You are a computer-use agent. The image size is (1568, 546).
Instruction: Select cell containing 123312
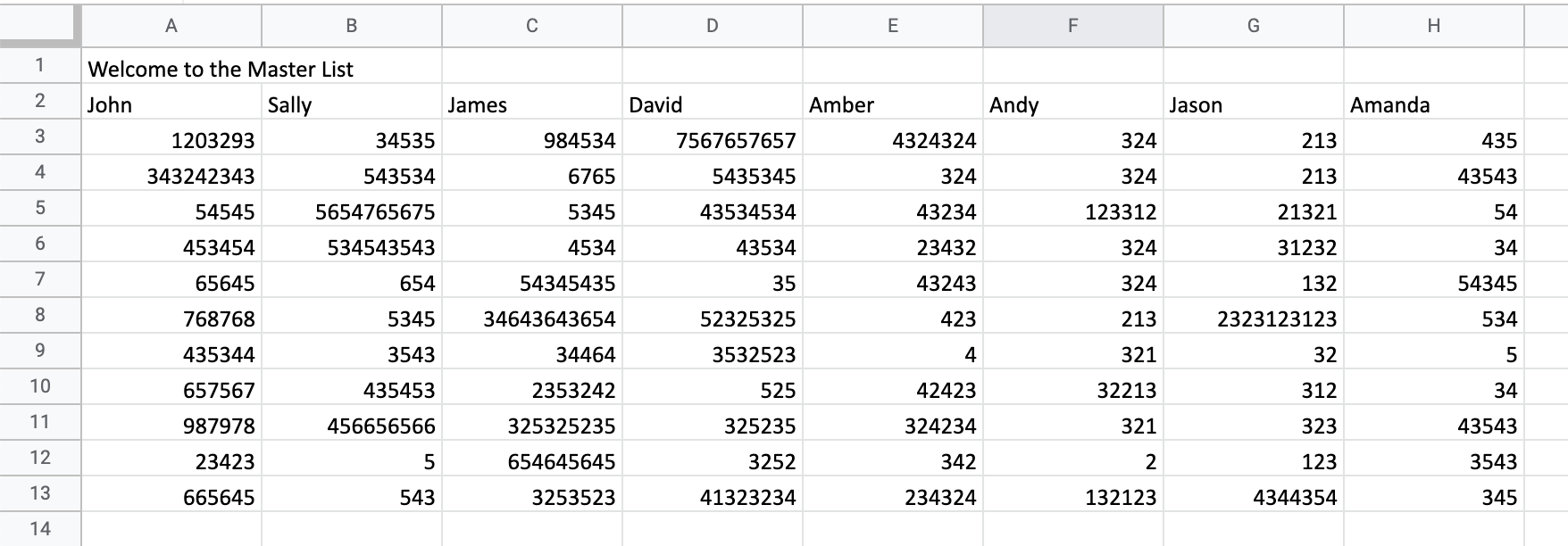coord(1073,209)
